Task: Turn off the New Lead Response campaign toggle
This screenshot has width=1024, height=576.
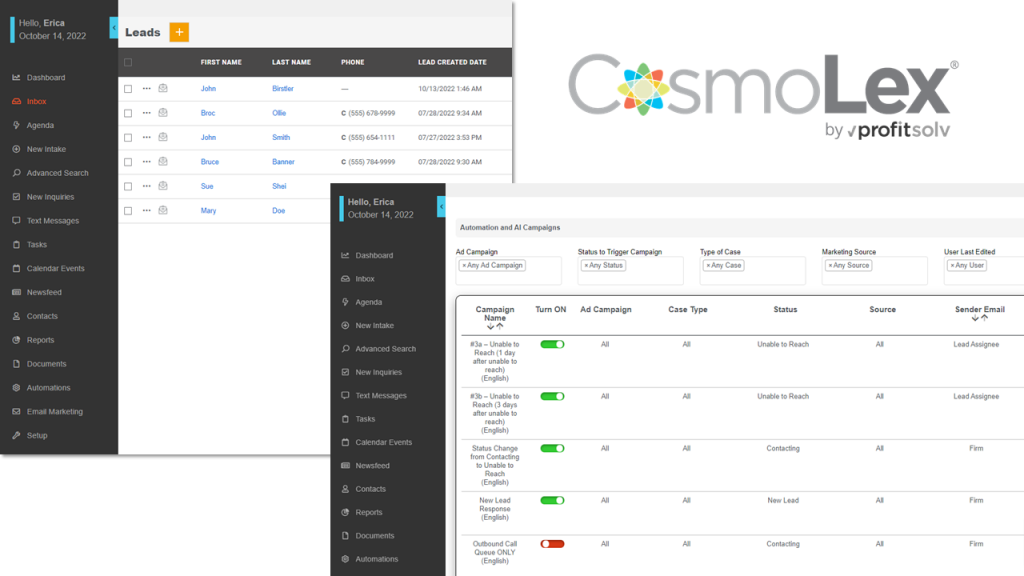Action: [552, 500]
